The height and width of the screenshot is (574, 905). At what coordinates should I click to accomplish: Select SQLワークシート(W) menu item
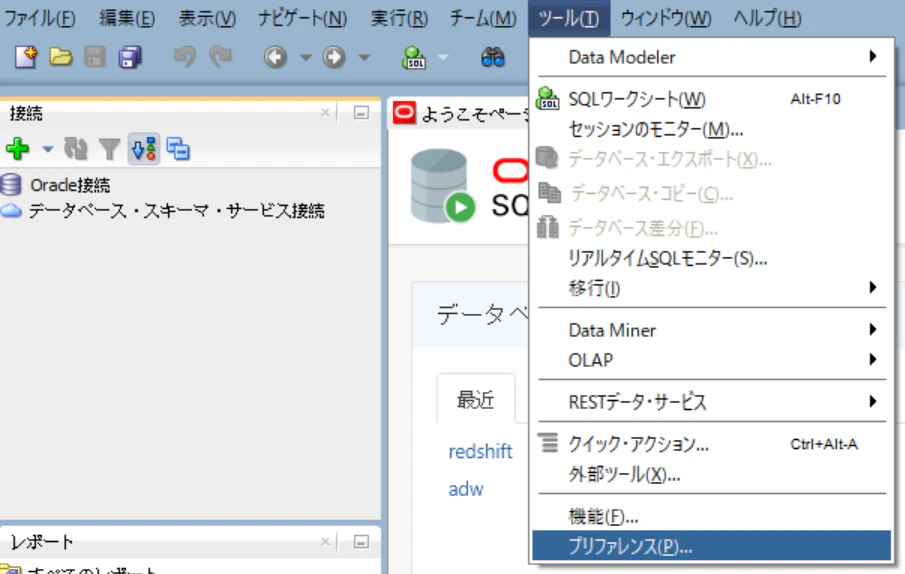click(x=712, y=99)
